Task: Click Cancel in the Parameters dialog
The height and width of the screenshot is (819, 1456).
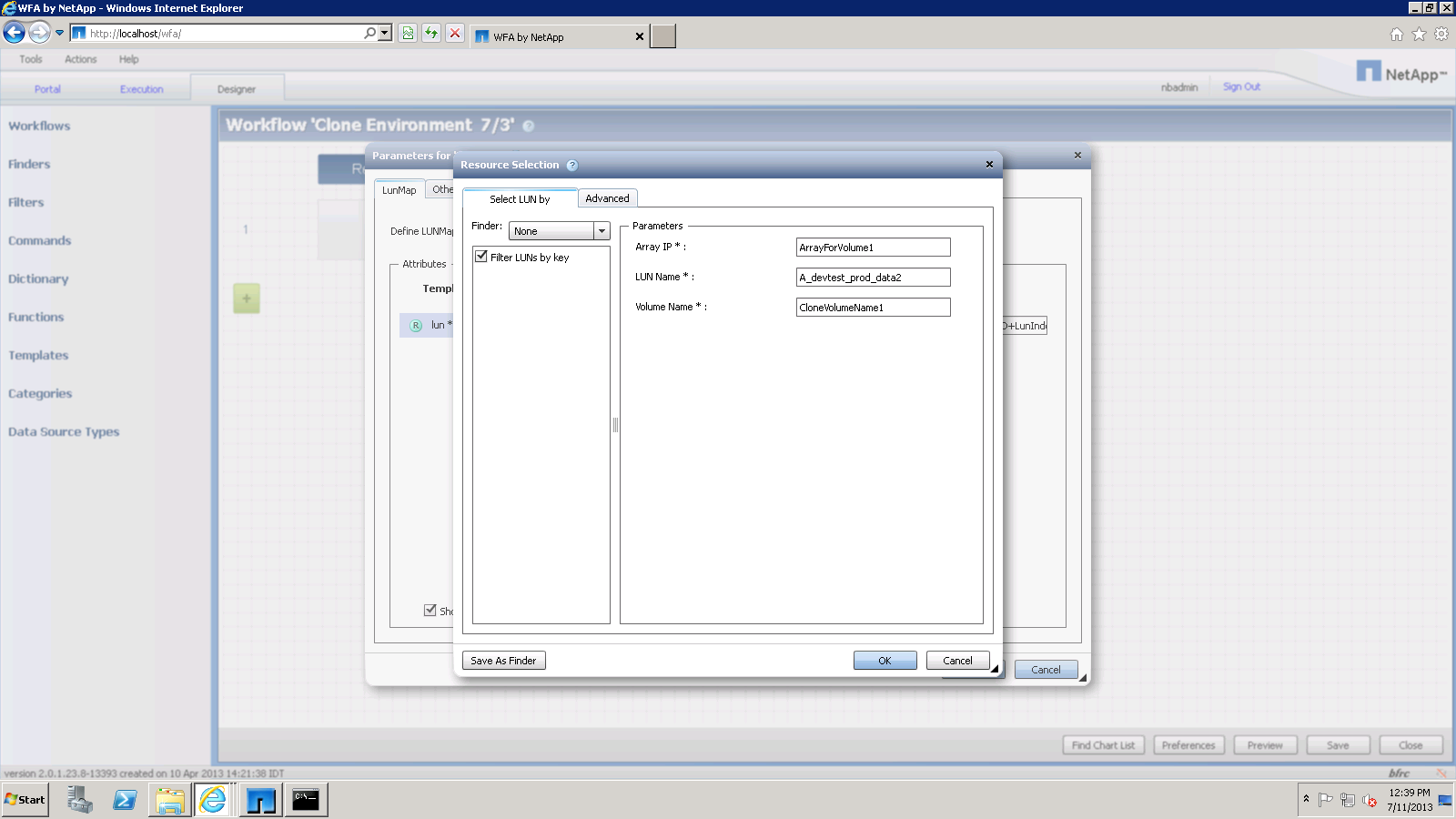Action: (x=1046, y=670)
